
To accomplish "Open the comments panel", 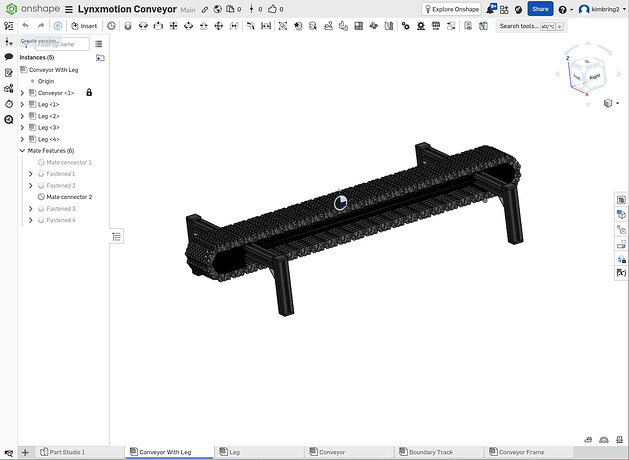I will coord(8,57).
